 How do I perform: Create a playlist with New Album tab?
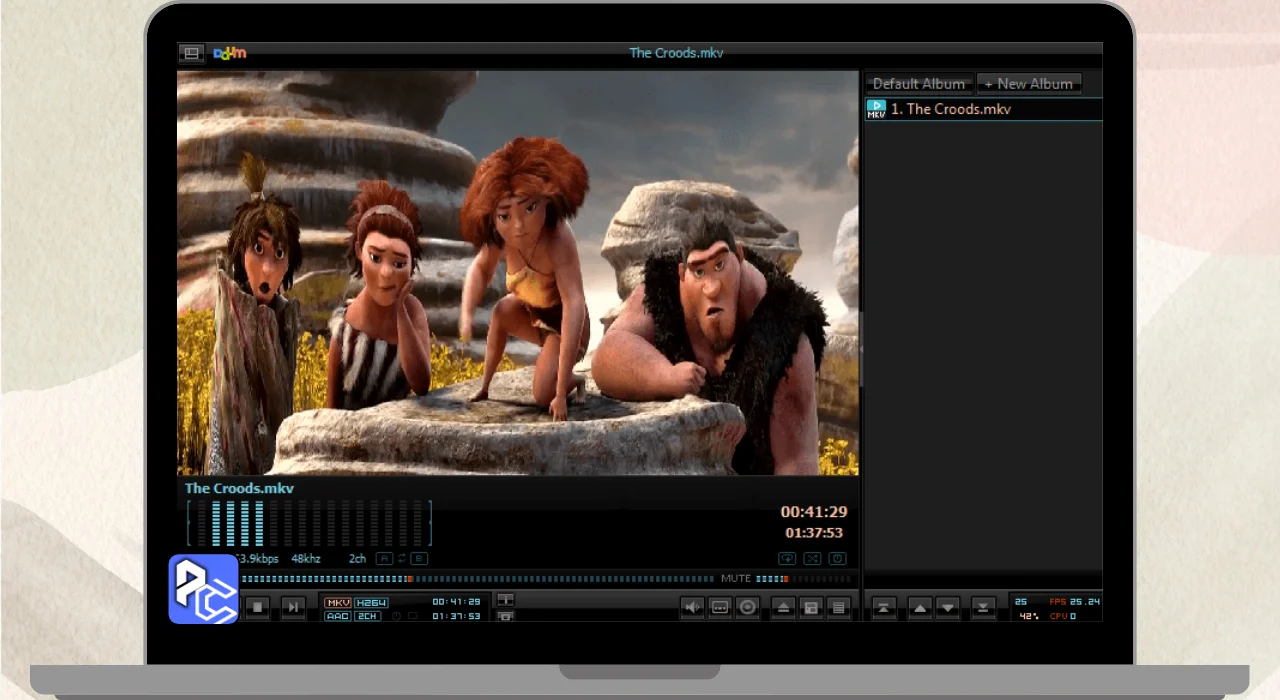click(x=1028, y=84)
